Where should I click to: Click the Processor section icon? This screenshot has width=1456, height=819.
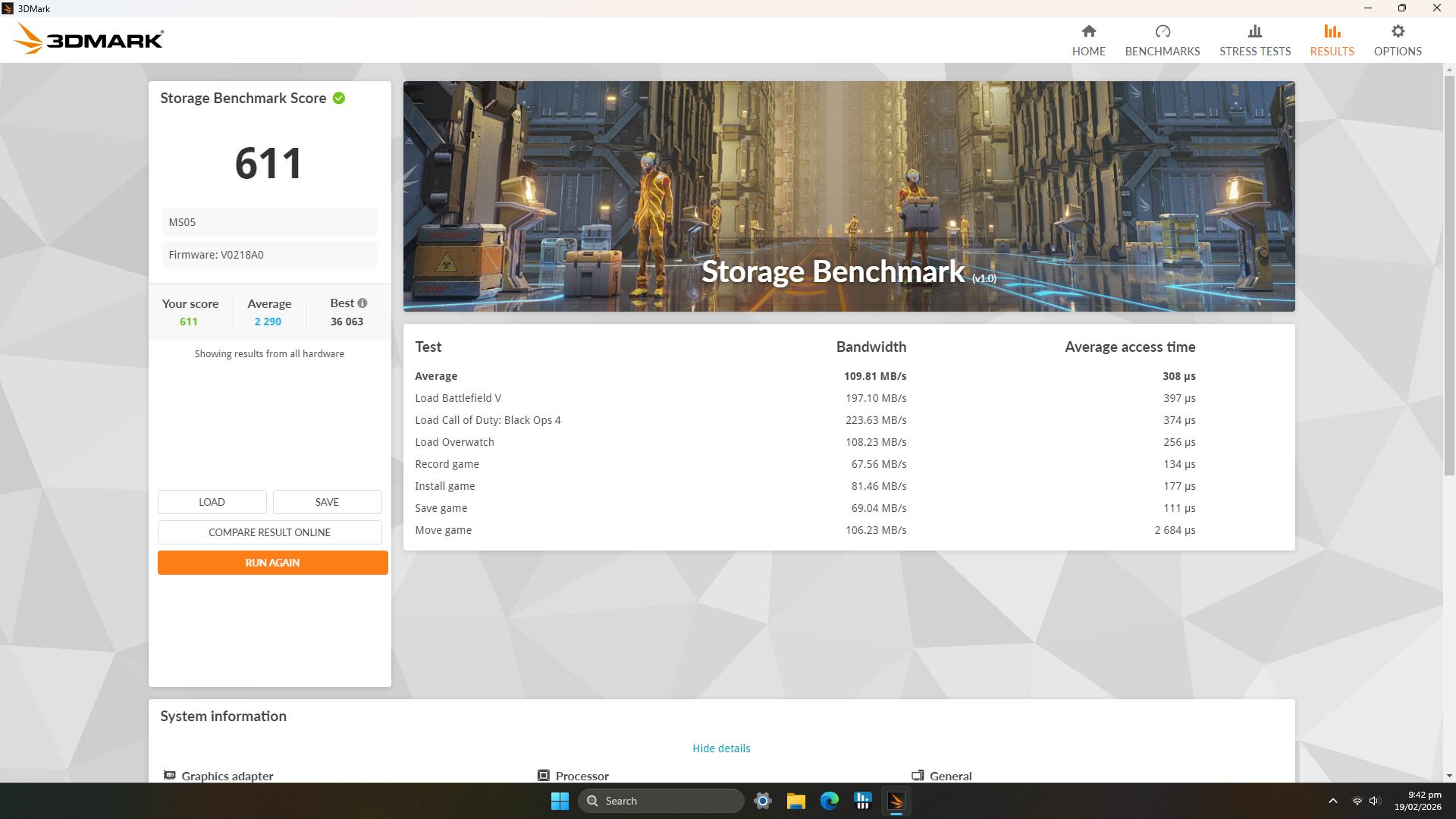543,775
